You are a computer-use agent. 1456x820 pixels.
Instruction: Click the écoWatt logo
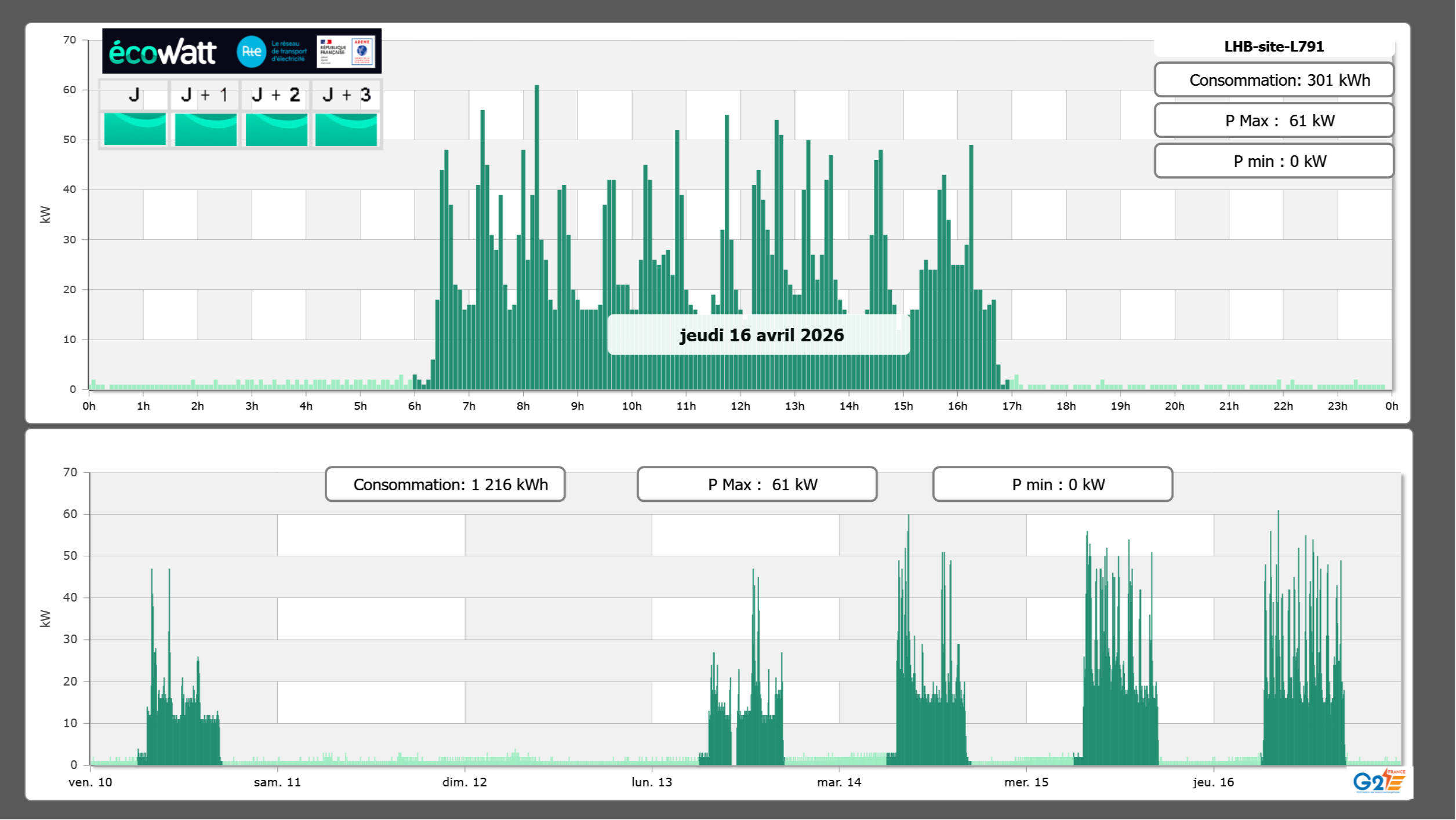click(162, 52)
